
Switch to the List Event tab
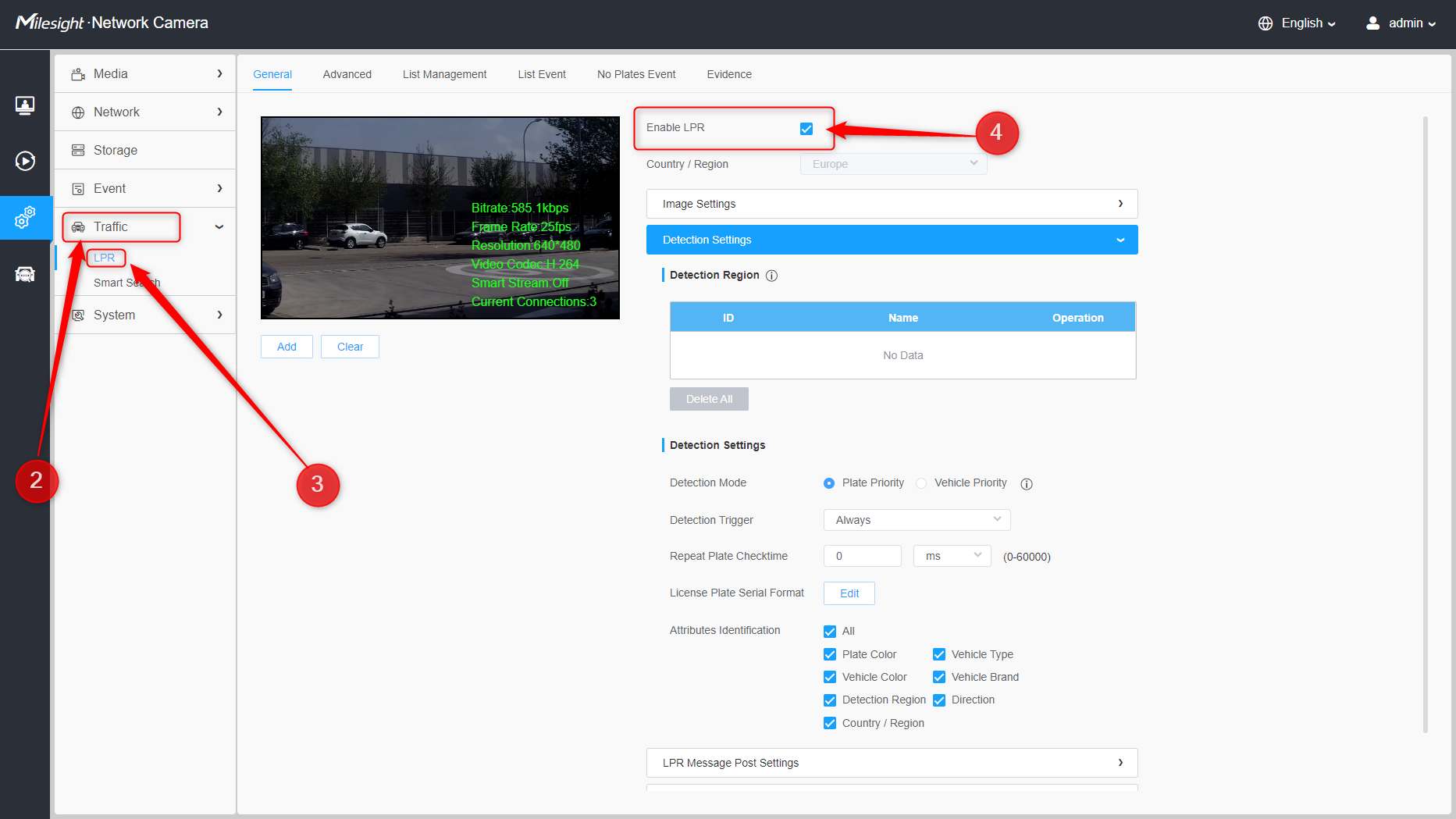[542, 74]
